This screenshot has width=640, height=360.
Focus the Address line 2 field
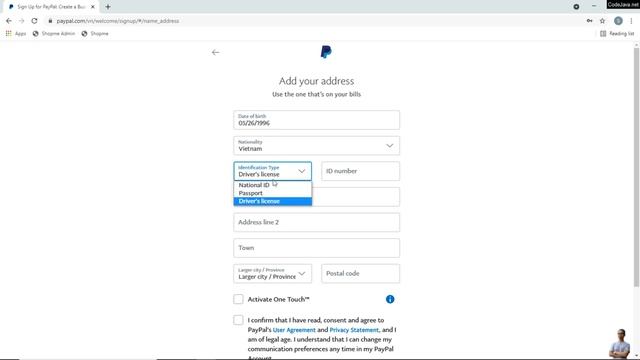[316, 222]
